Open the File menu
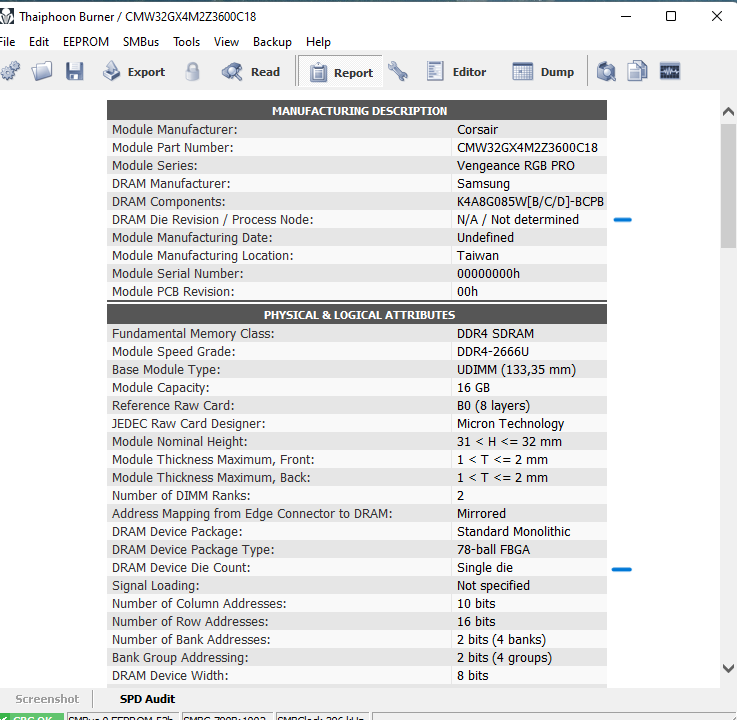Image resolution: width=737 pixels, height=720 pixels. 8,42
